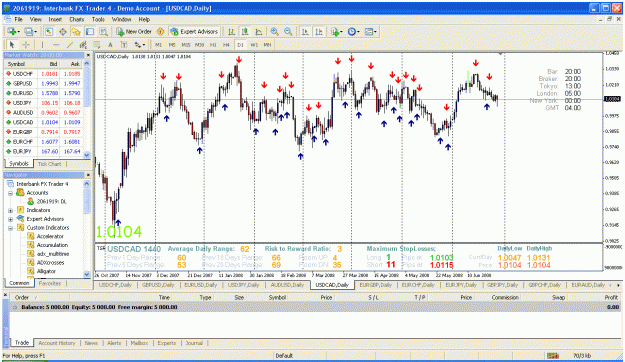Screen dimensions: 625x362
Task: Open the Arrows objects dropdown
Action: click(140, 45)
